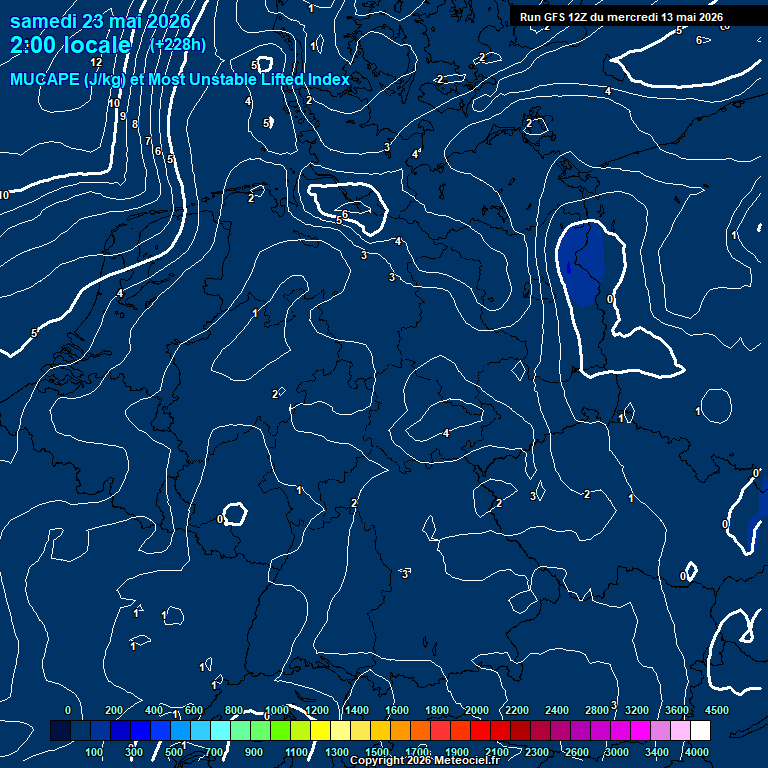The image size is (768, 768).
Task: Click the '2000' legend value
Action: tap(477, 710)
